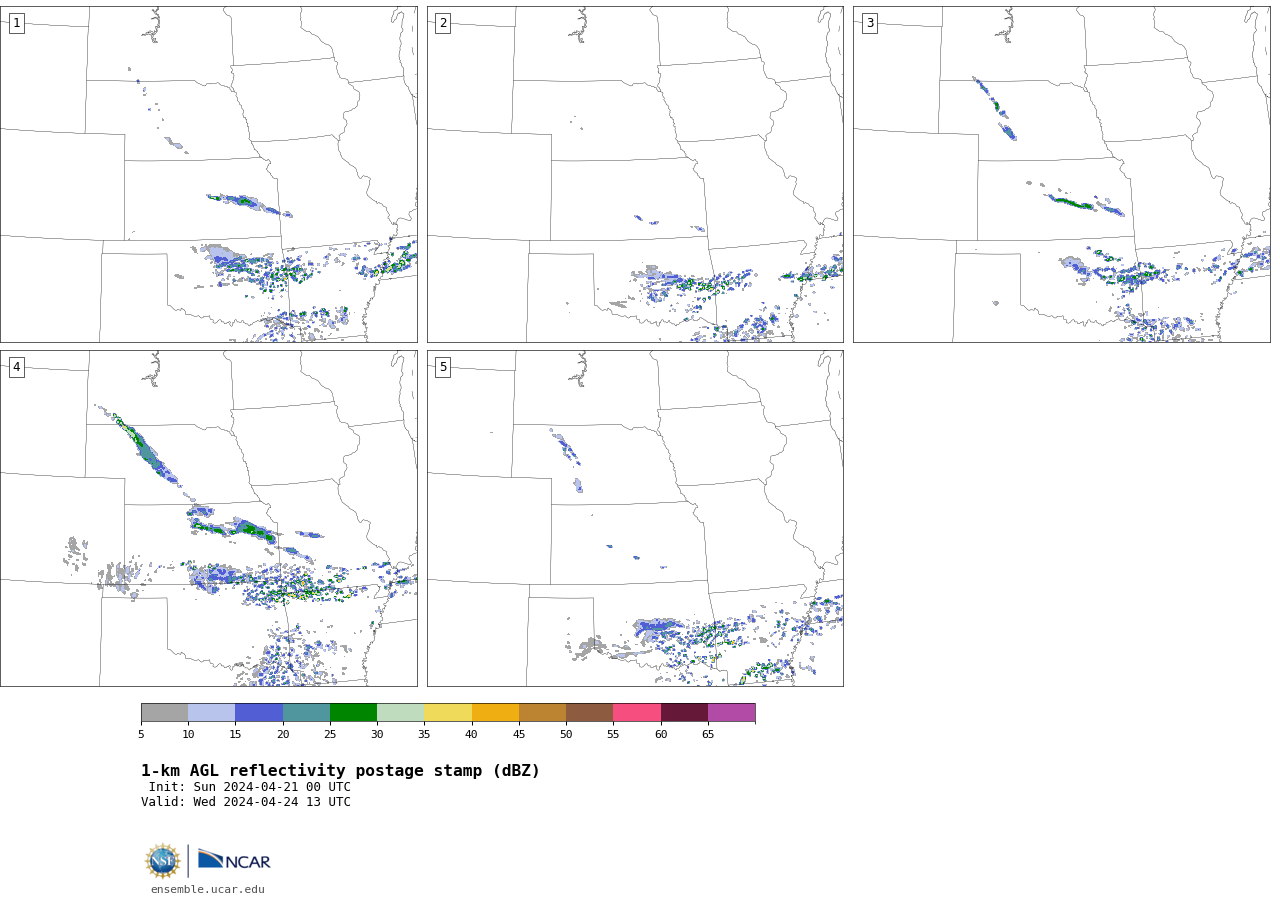Select the light blue 10-15 dBZ swatch
The width and height of the screenshot is (1280, 901).
(212, 713)
